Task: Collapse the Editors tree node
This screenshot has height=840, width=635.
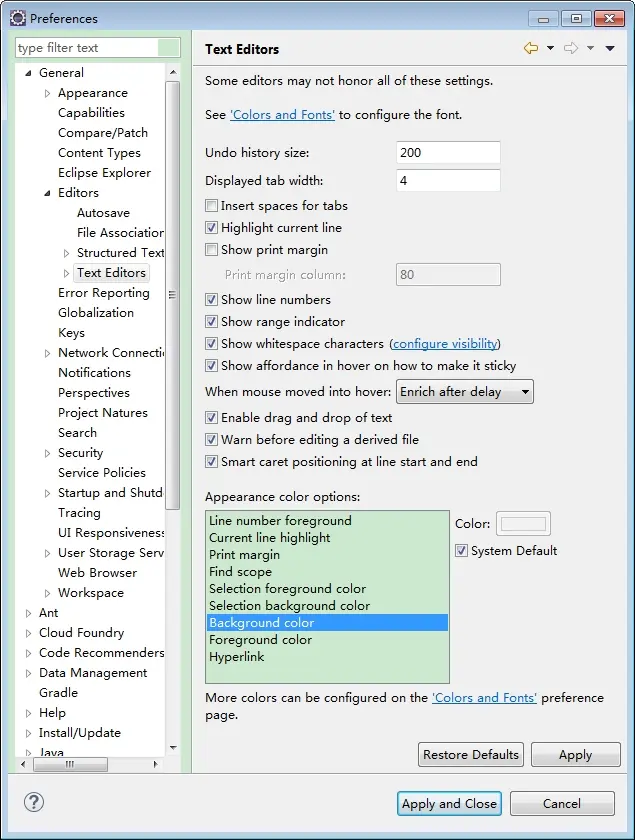Action: 47,193
